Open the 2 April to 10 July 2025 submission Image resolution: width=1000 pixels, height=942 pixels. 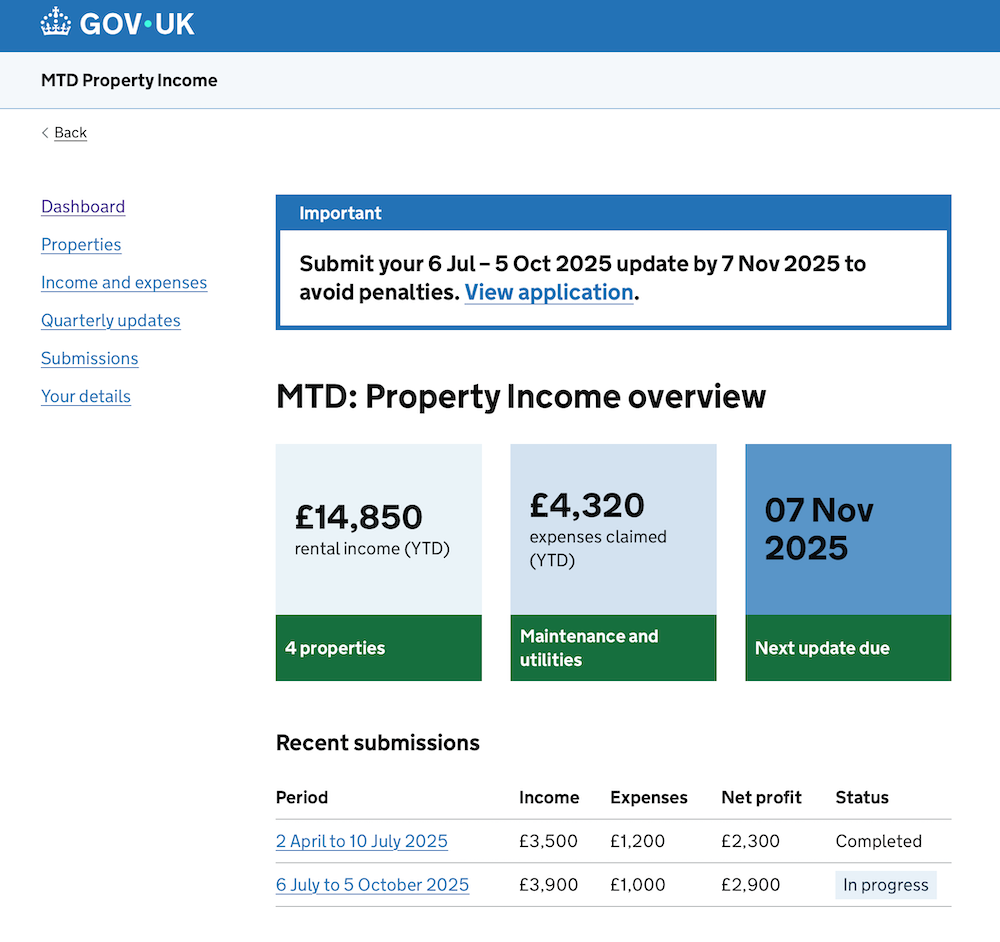362,842
